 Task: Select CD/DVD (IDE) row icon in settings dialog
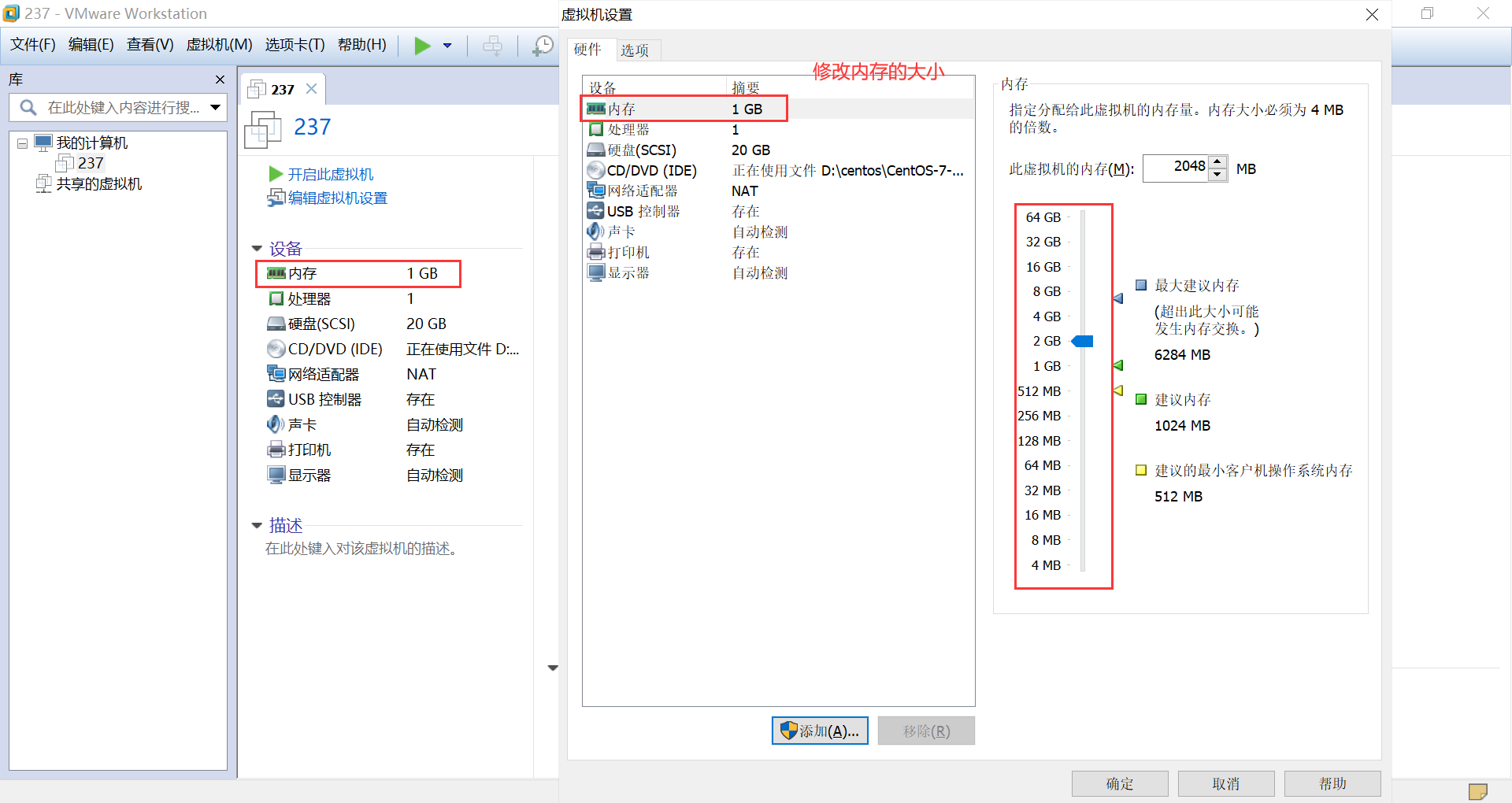(596, 170)
